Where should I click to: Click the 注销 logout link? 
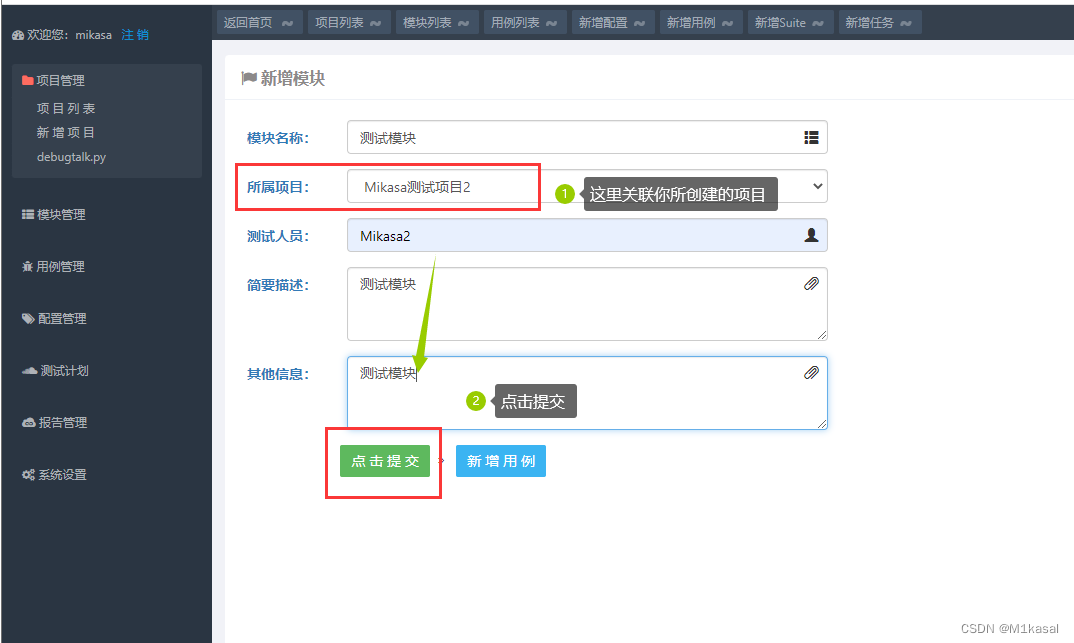coord(135,35)
